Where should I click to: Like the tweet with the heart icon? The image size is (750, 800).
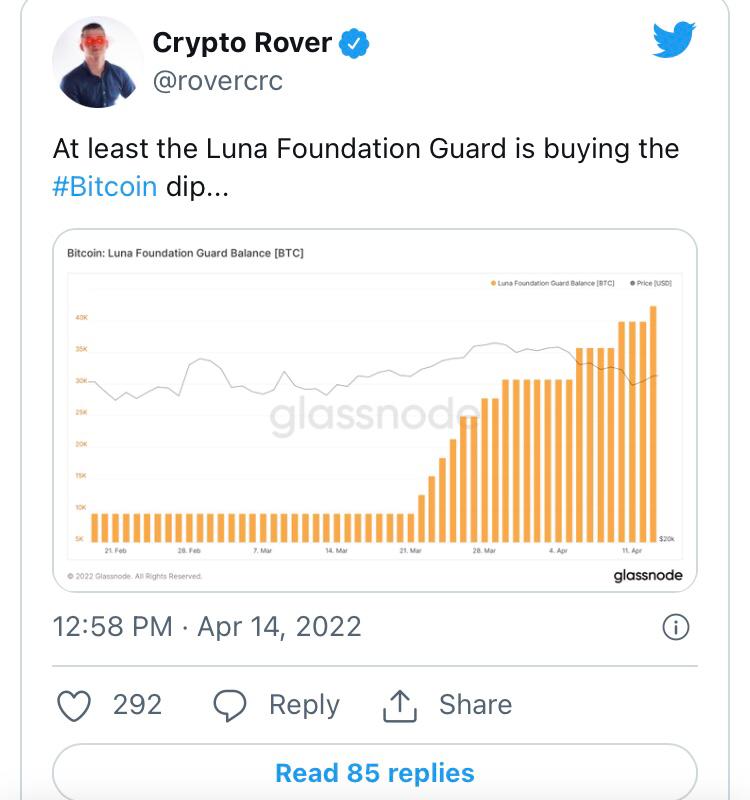coord(75,705)
